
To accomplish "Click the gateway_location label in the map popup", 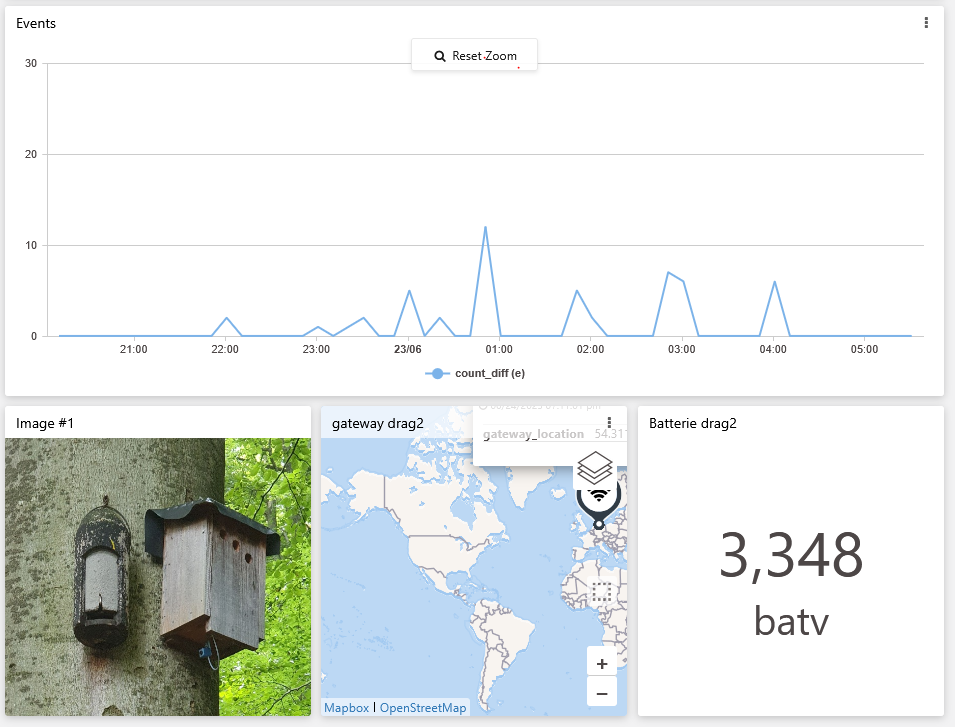I will 534,434.
